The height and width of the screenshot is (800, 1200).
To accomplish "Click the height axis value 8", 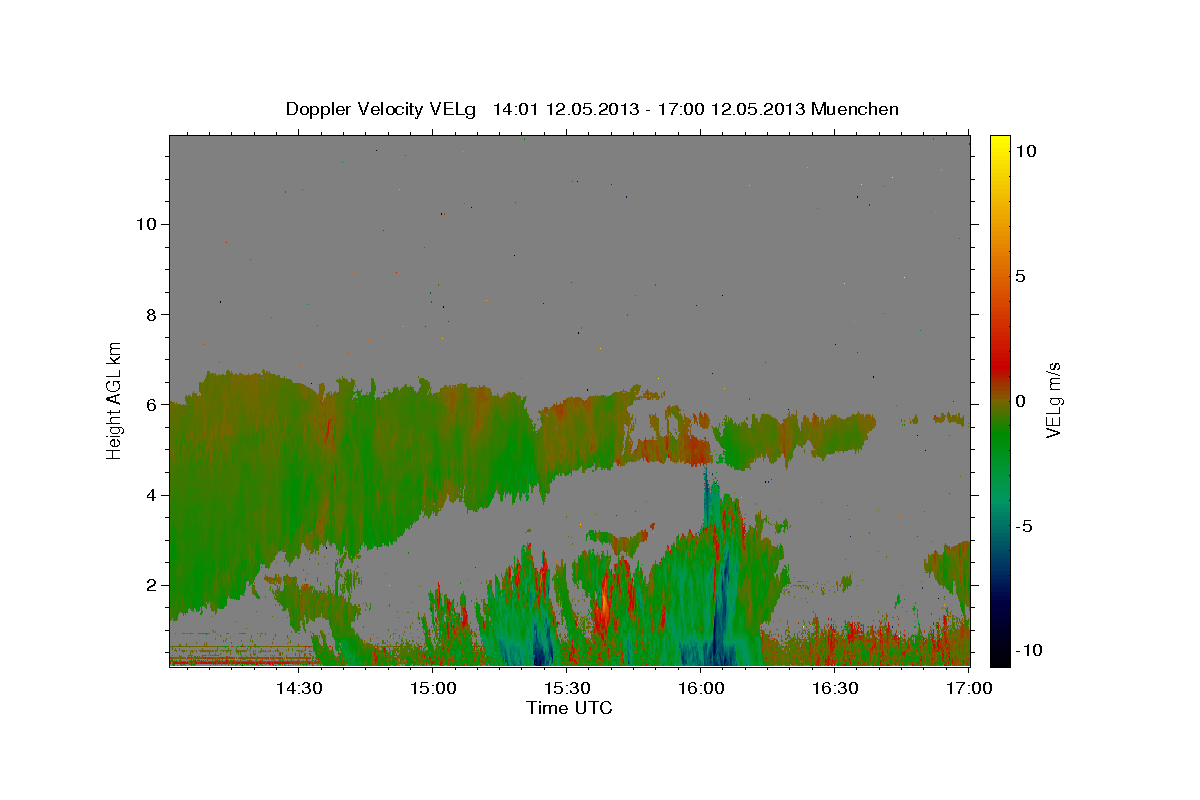I will click(x=150, y=314).
